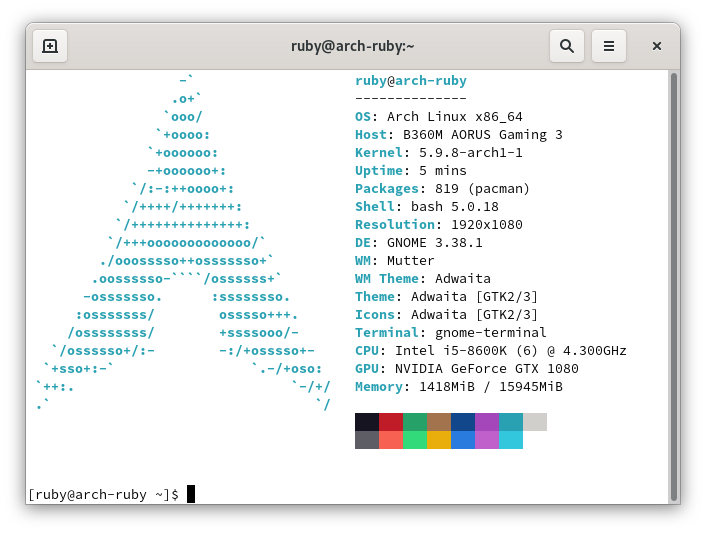
Task: Click the CPU Intel i5-8600K line
Action: [x=490, y=351]
